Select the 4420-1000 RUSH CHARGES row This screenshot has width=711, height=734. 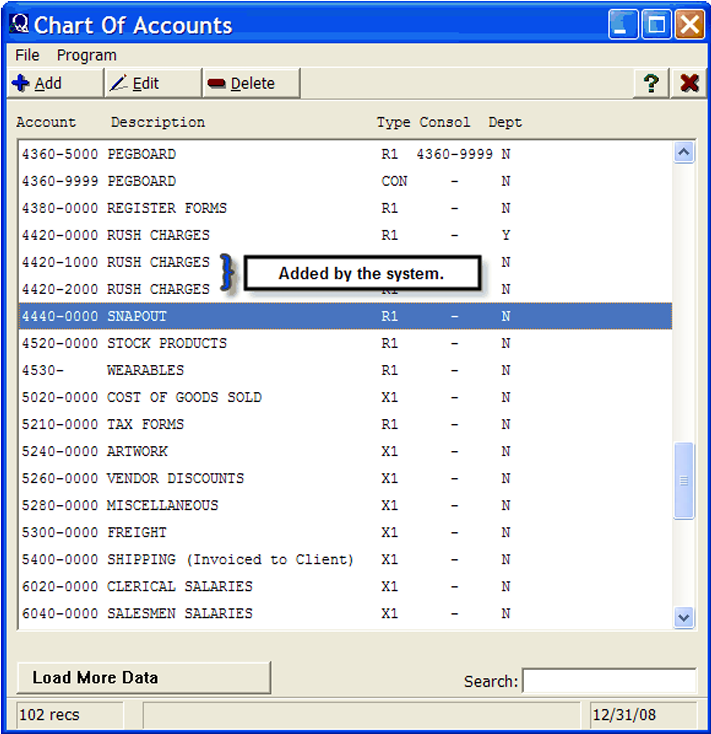tap(345, 262)
